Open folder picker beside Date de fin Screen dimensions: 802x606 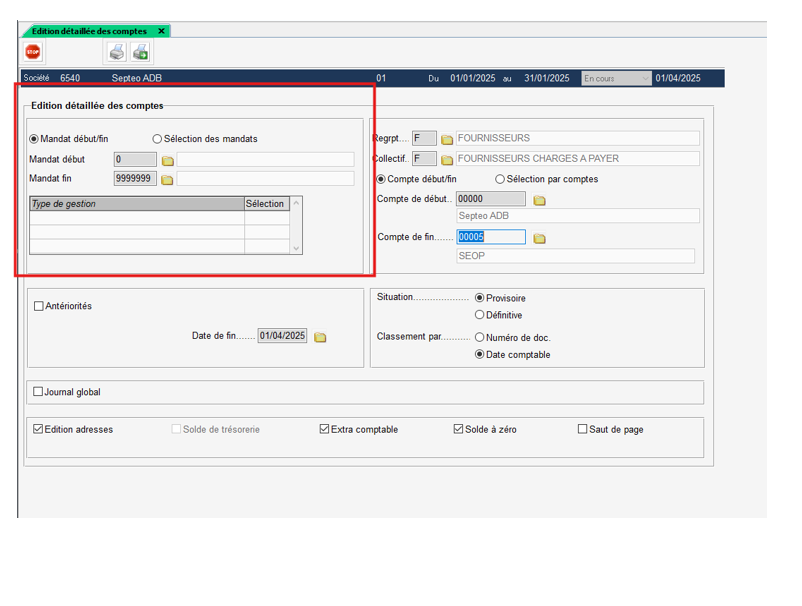tap(320, 337)
